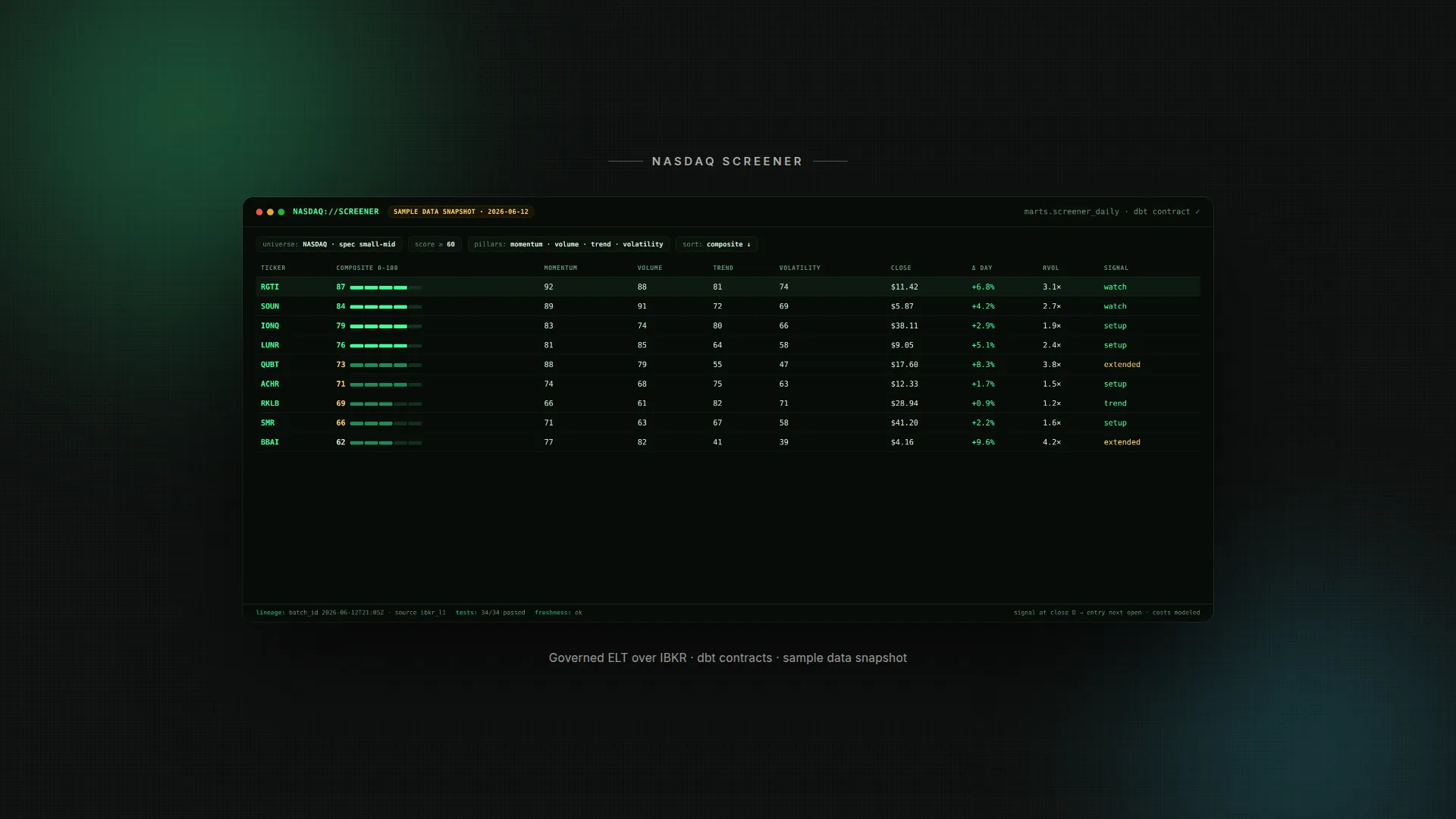
Task: Select the RGTI ticker
Action: coord(270,287)
